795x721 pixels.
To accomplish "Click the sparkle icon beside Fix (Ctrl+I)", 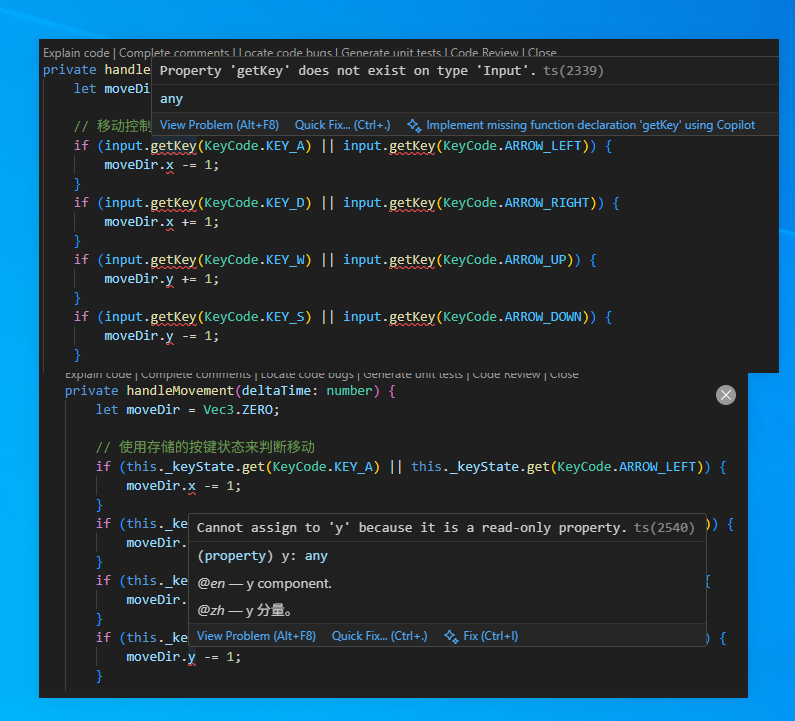I will pyautogui.click(x=451, y=636).
